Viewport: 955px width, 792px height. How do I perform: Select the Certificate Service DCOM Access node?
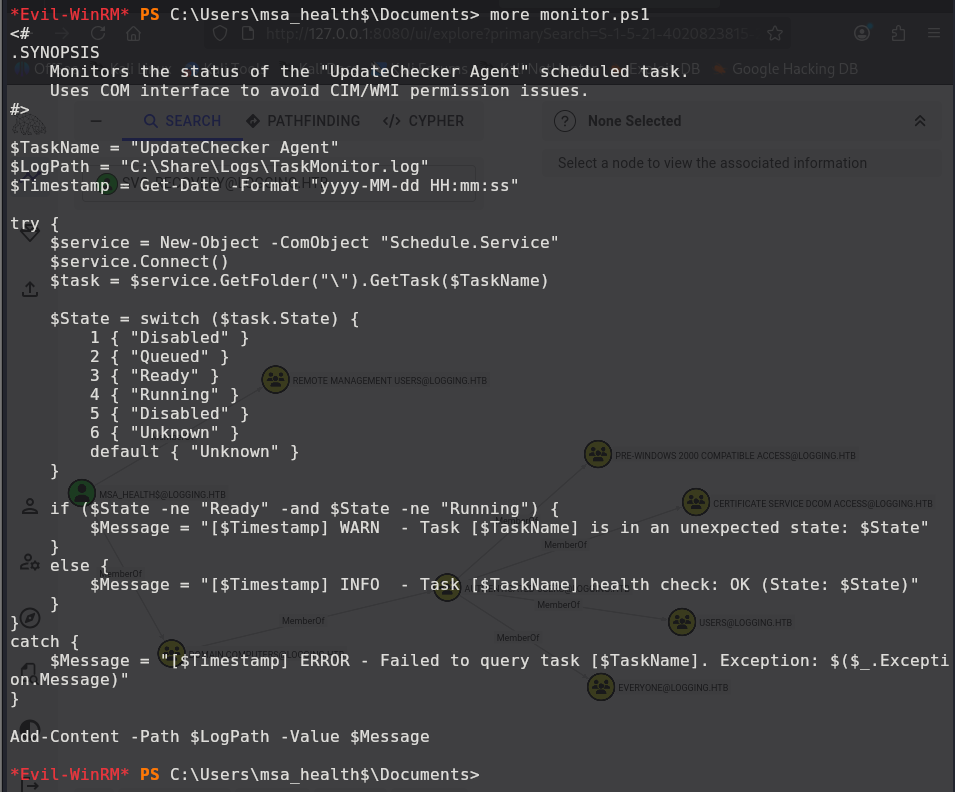[696, 502]
